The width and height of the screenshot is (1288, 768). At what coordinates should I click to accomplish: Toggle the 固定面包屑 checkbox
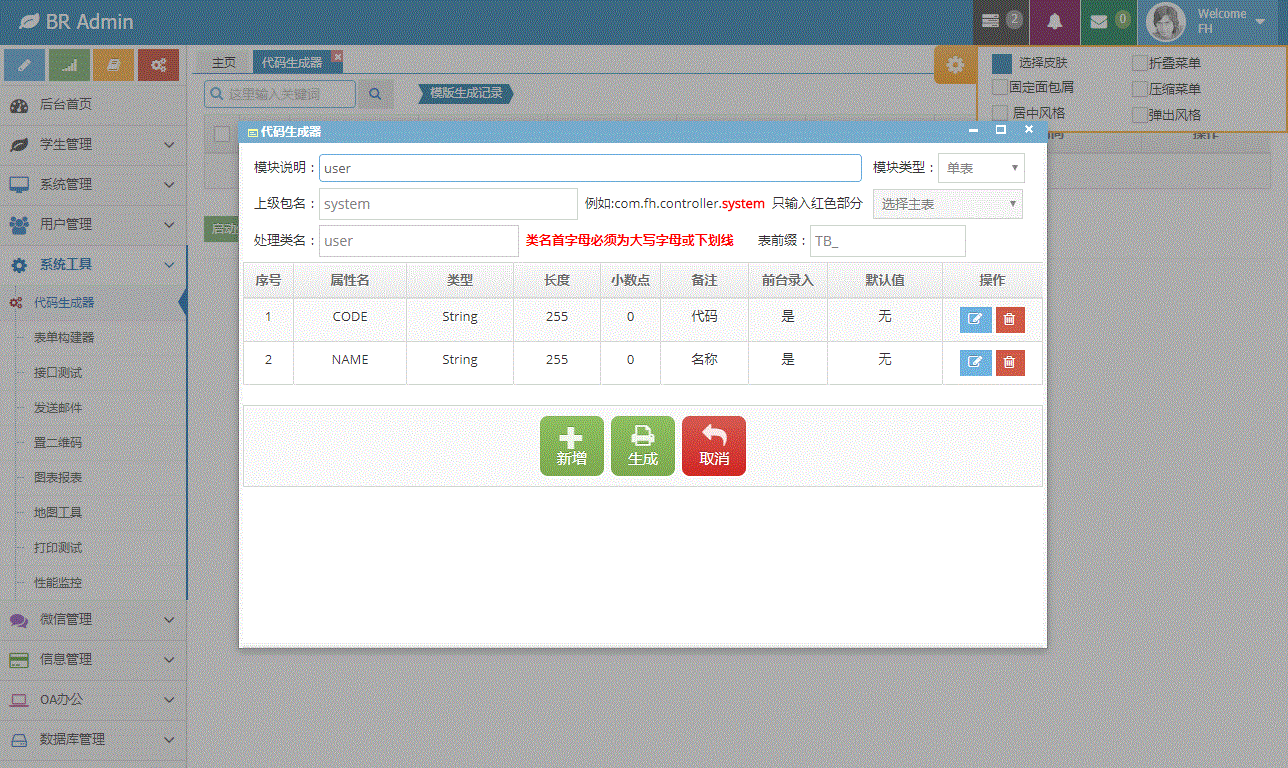click(1000, 88)
